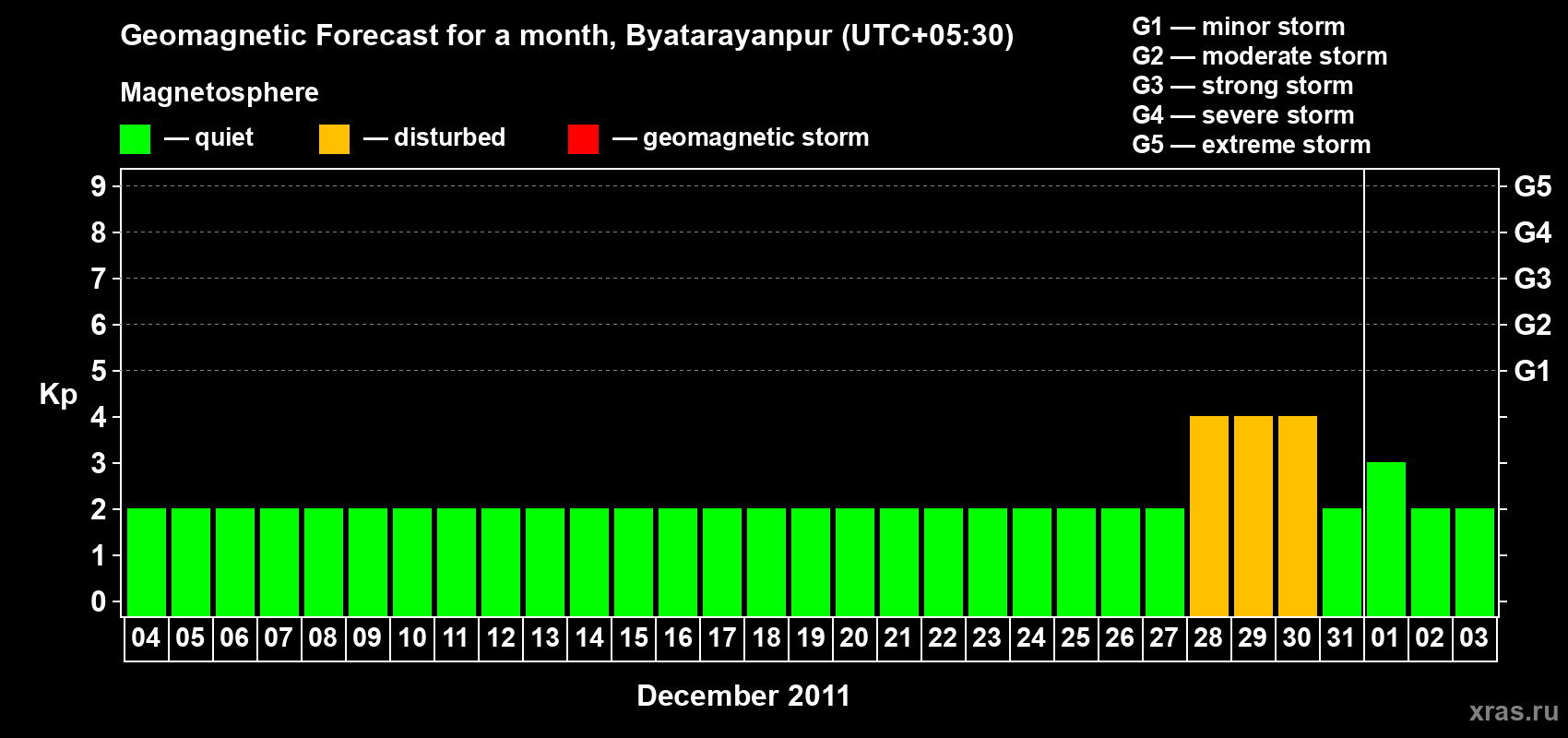
Task: Click date label 23 on the axis
Action: pos(987,638)
